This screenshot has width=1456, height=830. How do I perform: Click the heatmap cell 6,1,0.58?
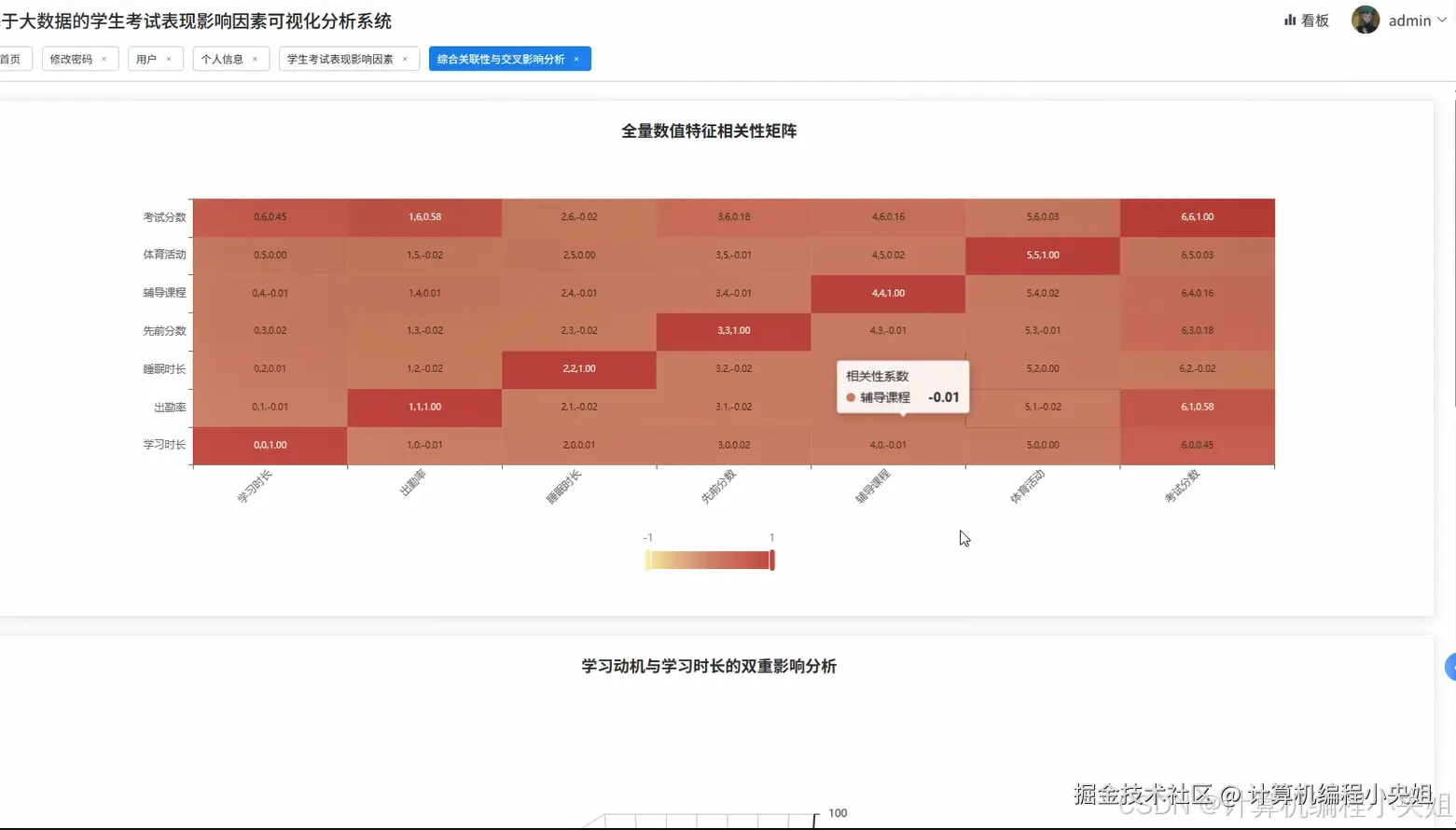pyautogui.click(x=1198, y=407)
